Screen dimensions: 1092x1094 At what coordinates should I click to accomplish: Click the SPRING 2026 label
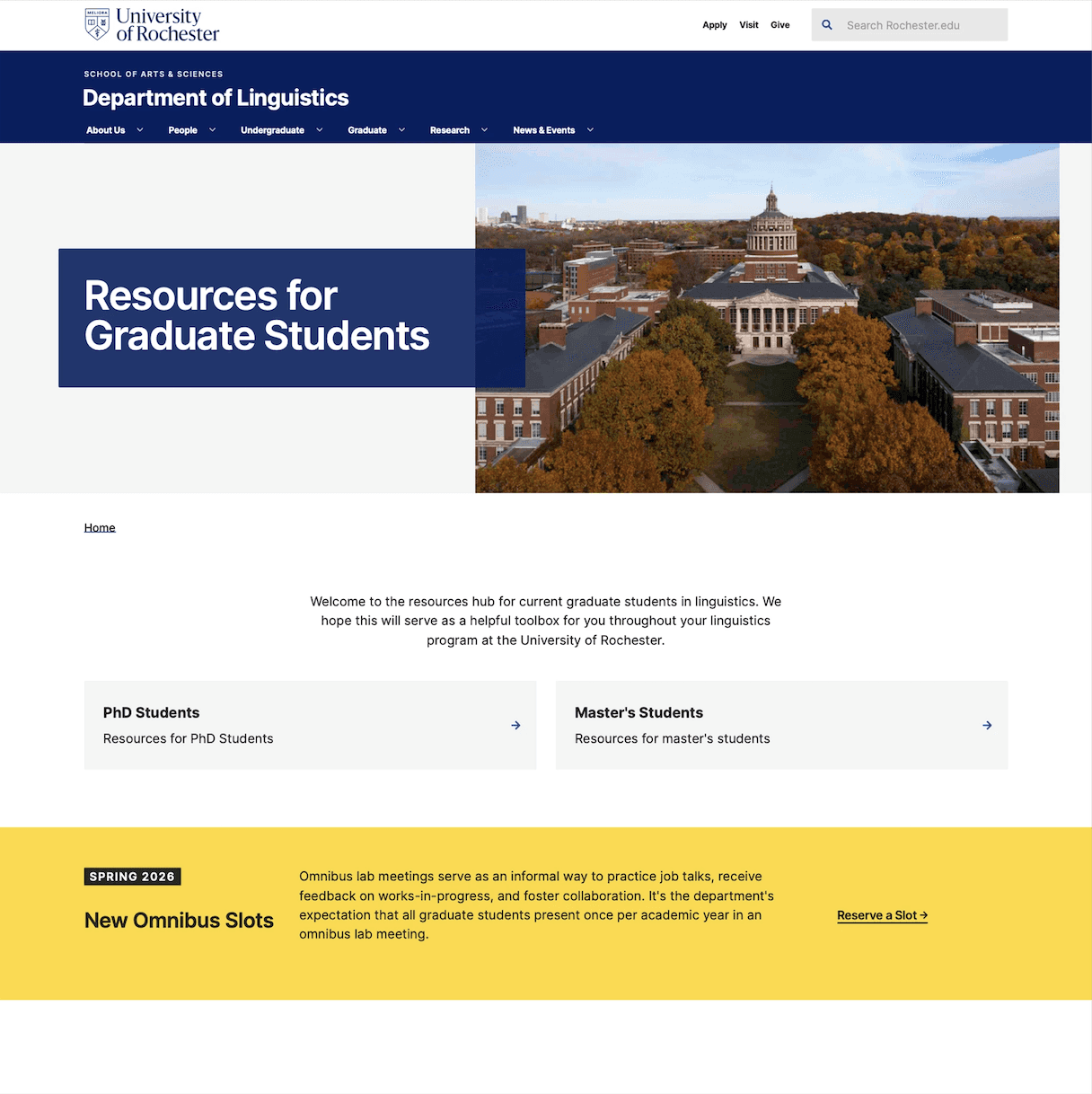tap(132, 877)
